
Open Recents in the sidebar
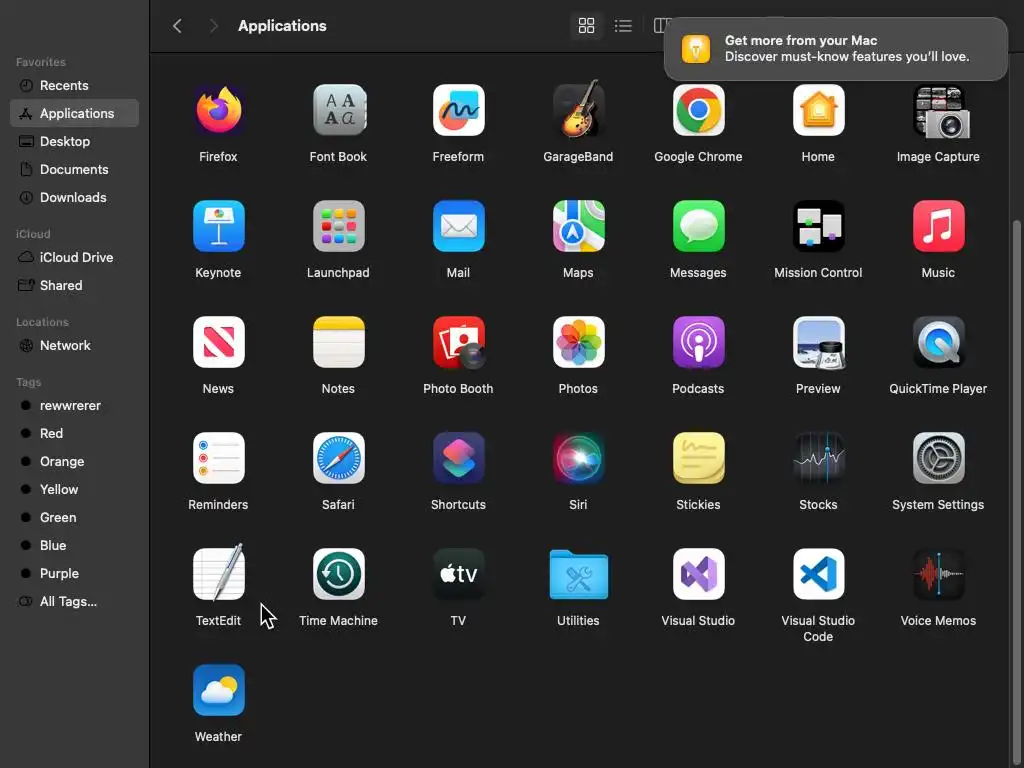coord(74,86)
